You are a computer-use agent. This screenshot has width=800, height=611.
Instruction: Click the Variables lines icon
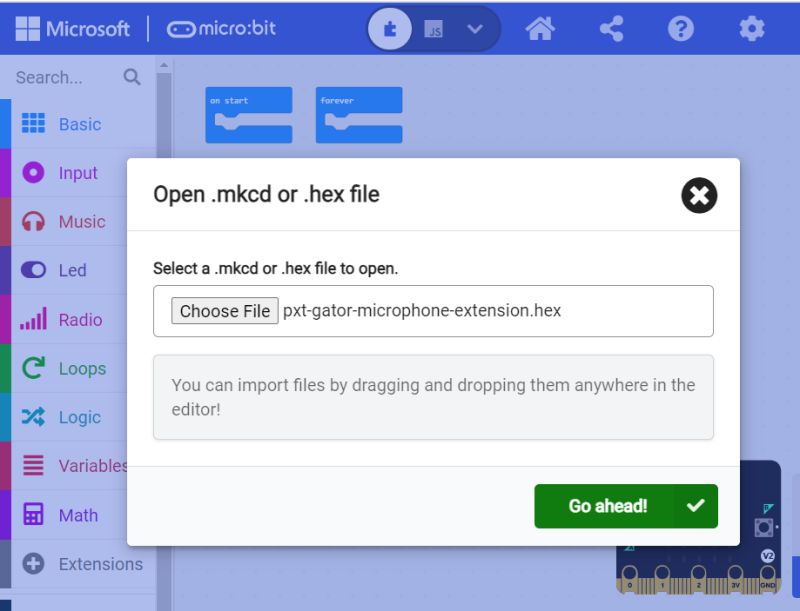33,465
